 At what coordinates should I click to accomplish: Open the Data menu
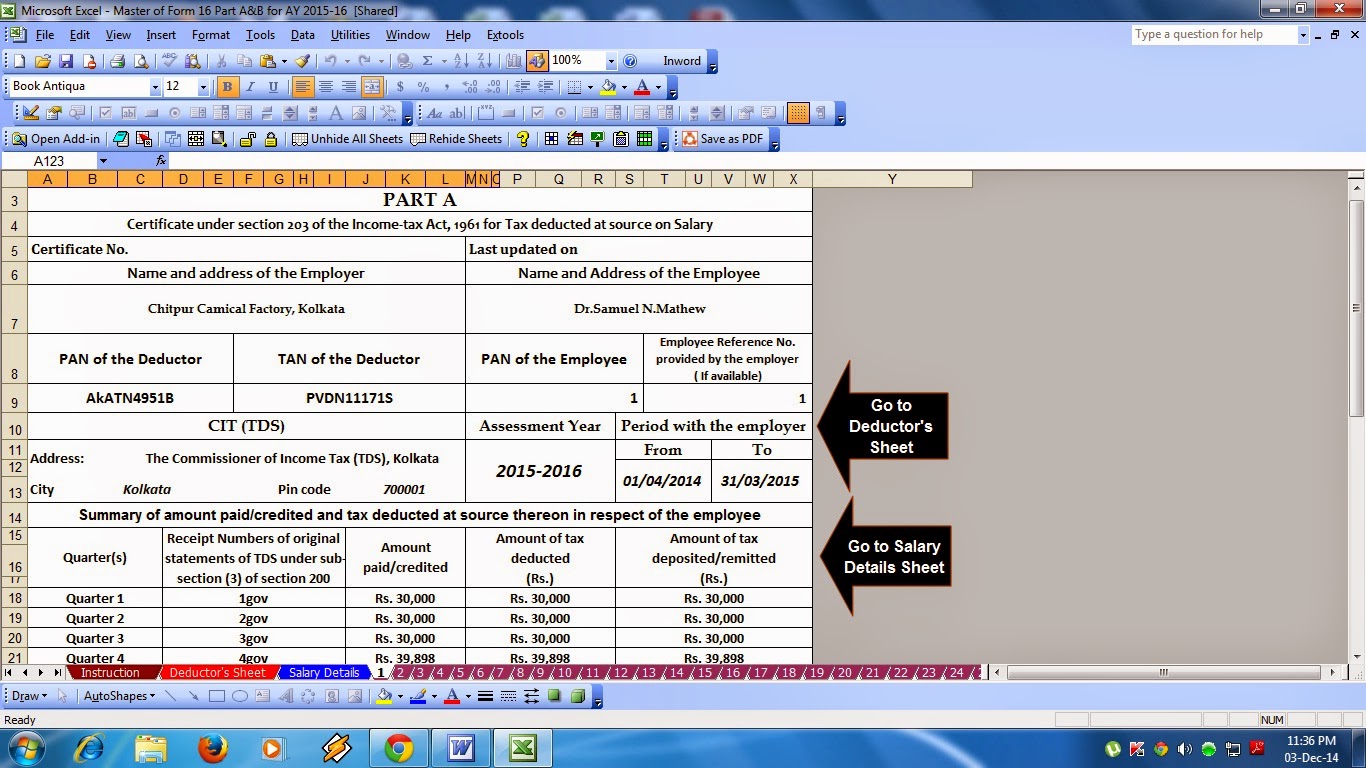coord(303,35)
